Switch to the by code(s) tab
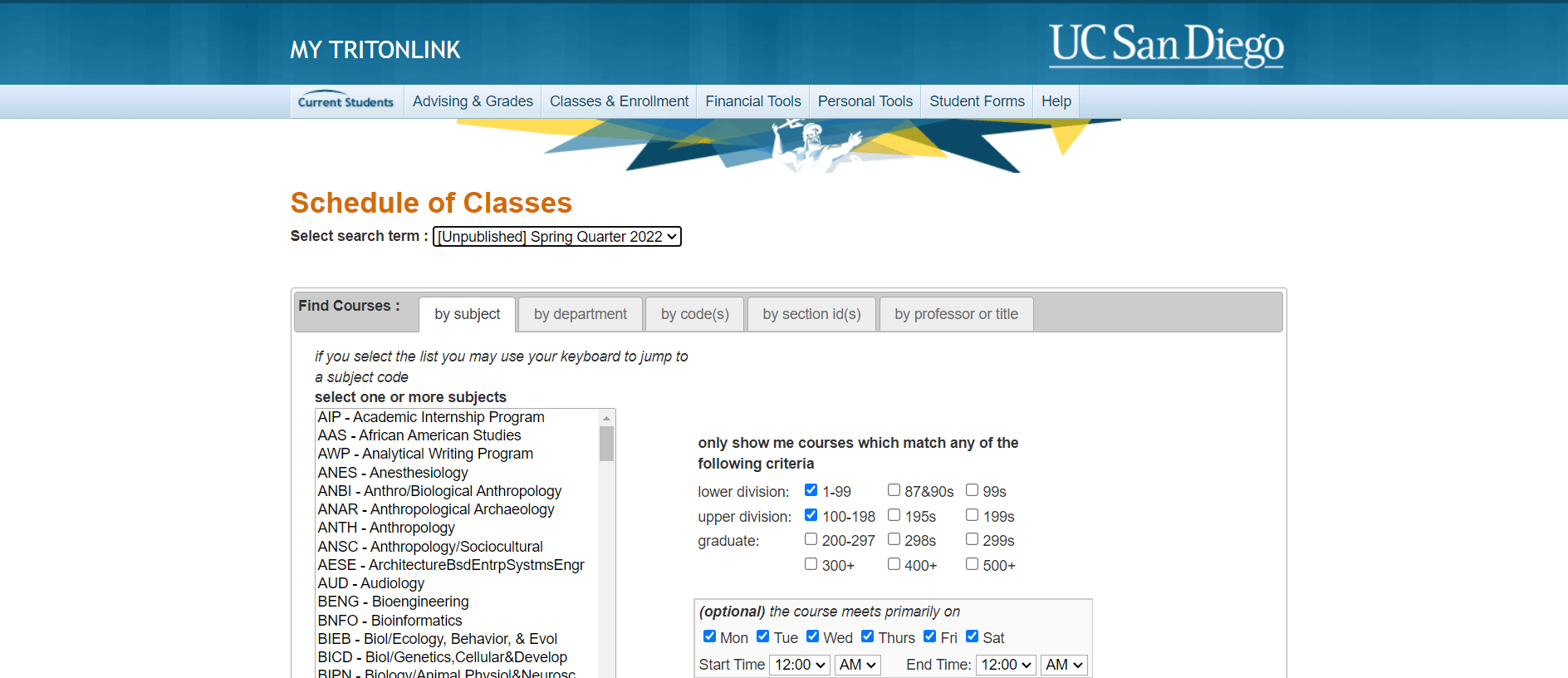This screenshot has height=678, width=1568. click(x=695, y=314)
